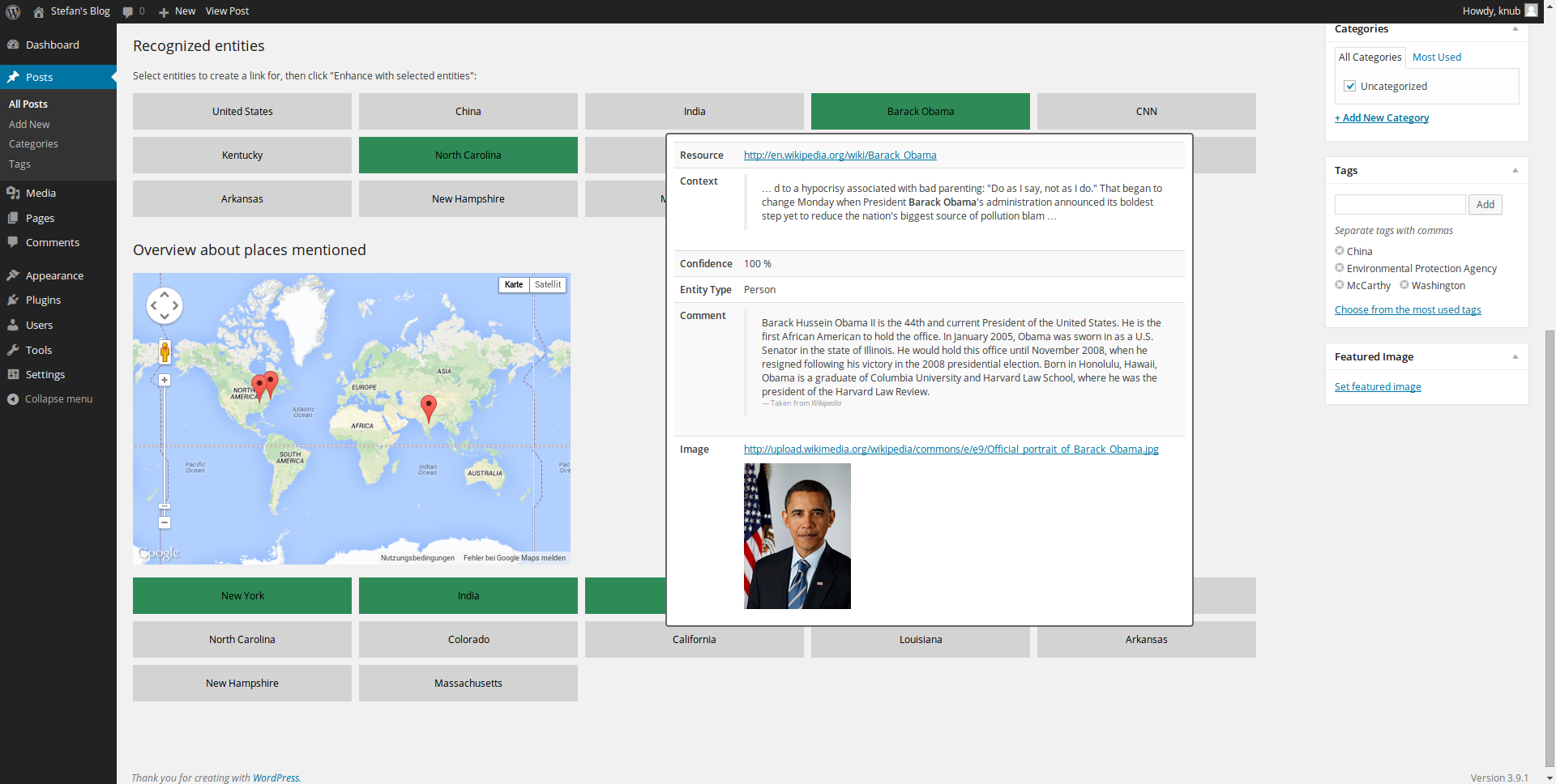Open the Posts sidebar section

pyautogui.click(x=58, y=77)
